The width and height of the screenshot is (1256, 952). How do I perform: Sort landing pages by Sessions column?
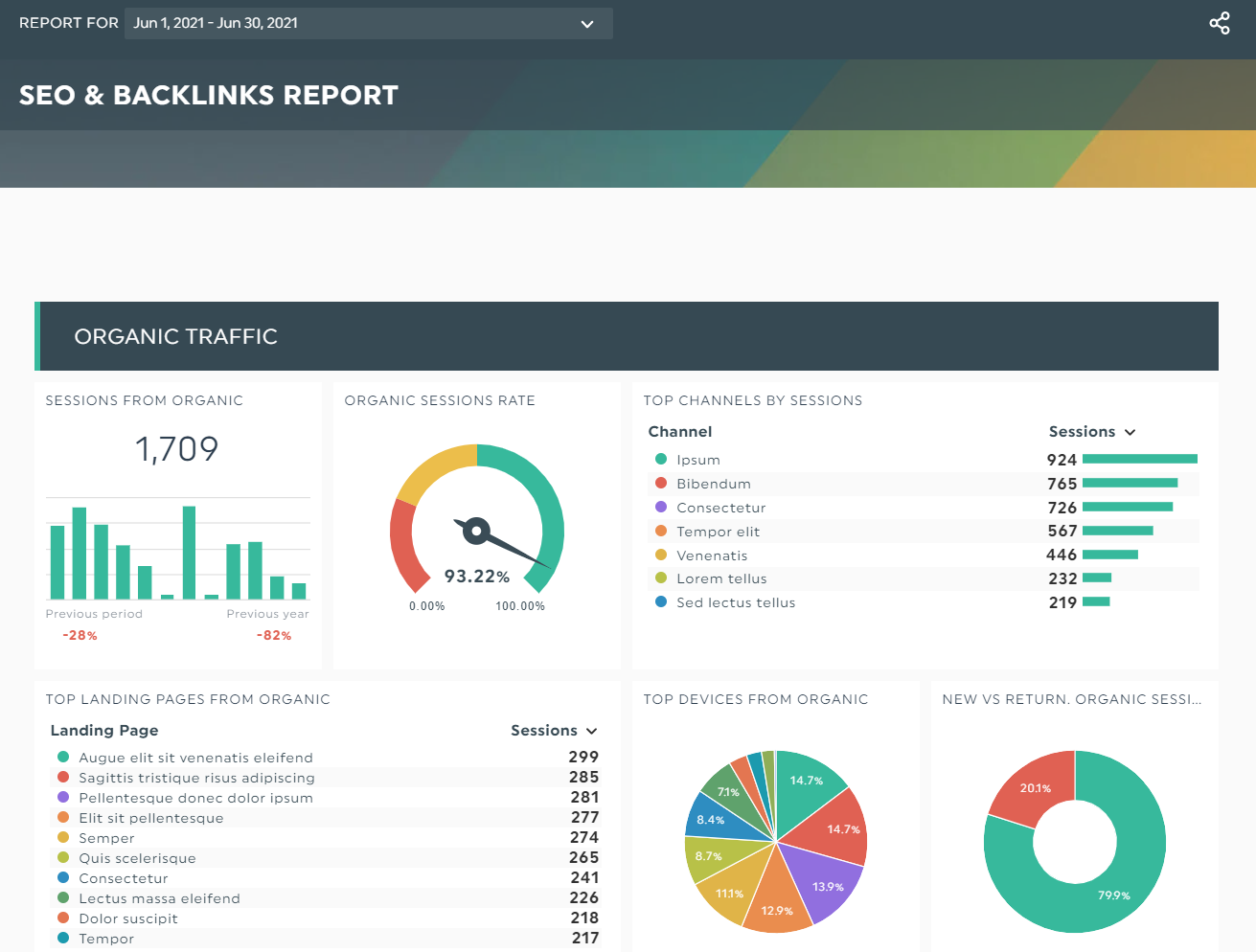(553, 731)
